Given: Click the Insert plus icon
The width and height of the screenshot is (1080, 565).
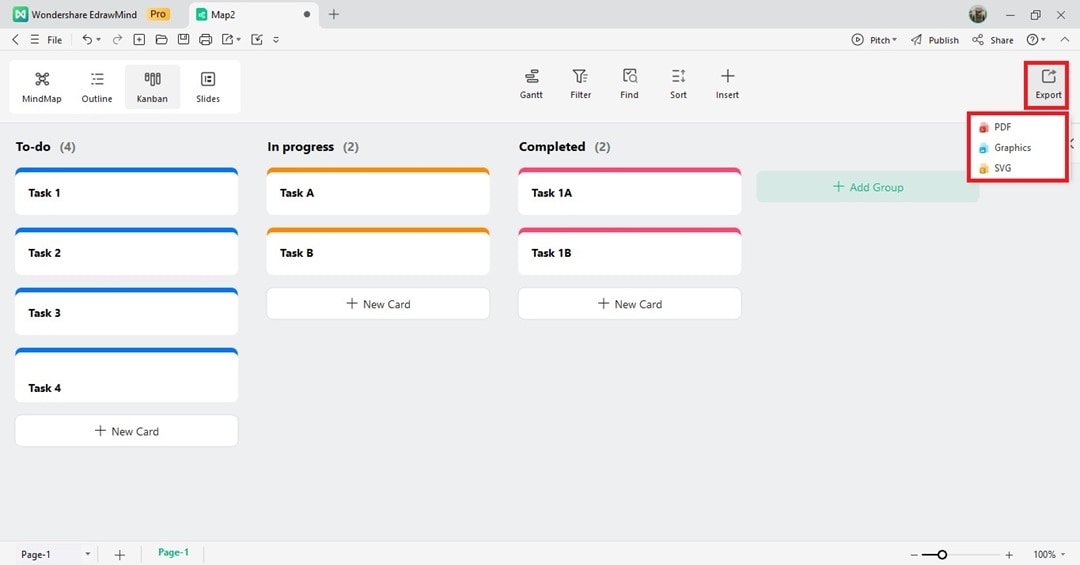Looking at the screenshot, I should [727, 83].
